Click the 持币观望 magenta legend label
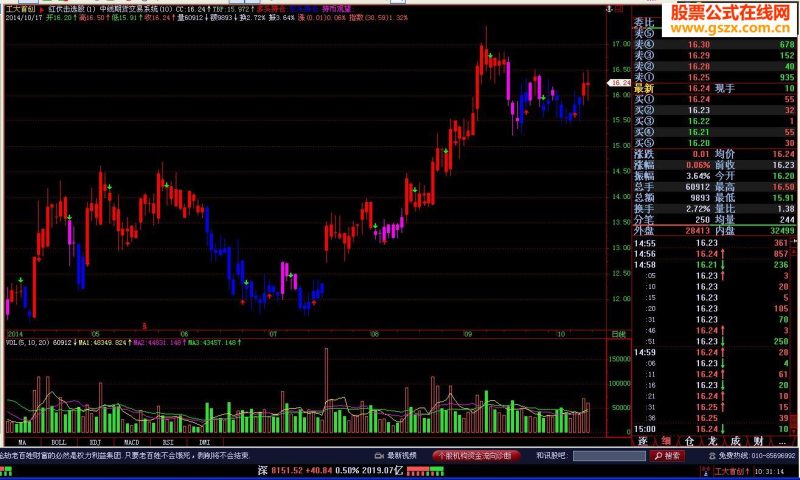 [336, 10]
